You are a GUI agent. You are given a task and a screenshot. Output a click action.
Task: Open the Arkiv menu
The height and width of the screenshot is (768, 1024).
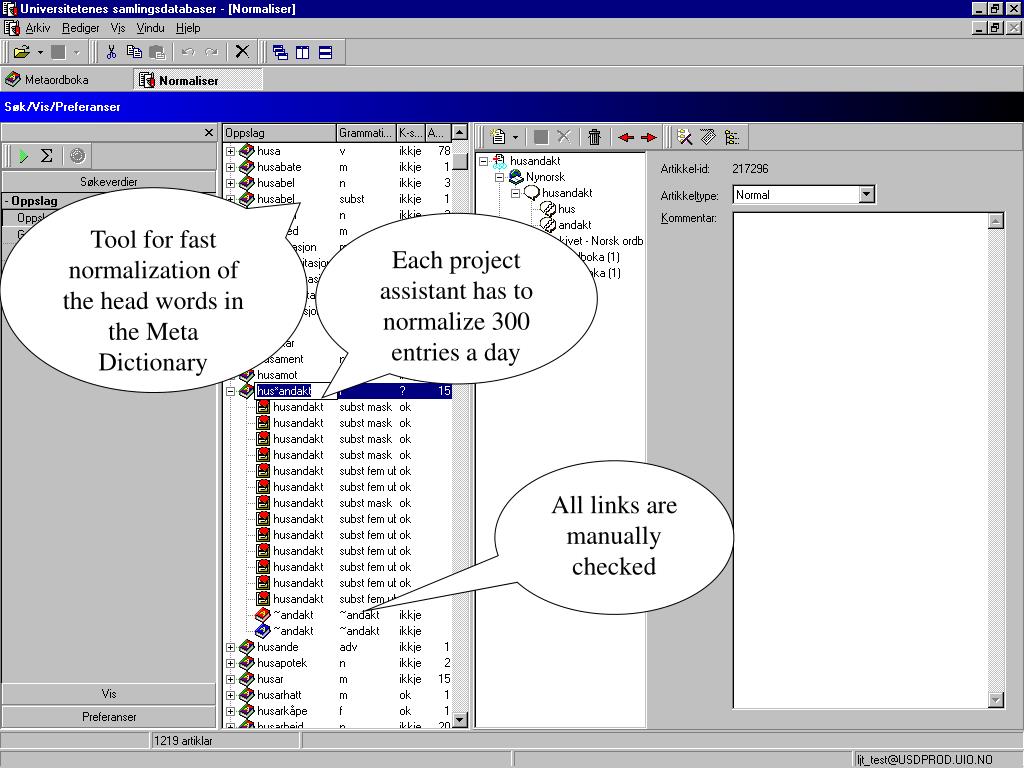point(37,28)
